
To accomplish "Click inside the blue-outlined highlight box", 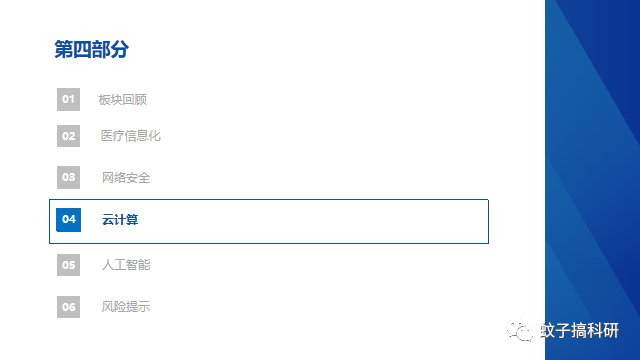I will tap(269, 222).
